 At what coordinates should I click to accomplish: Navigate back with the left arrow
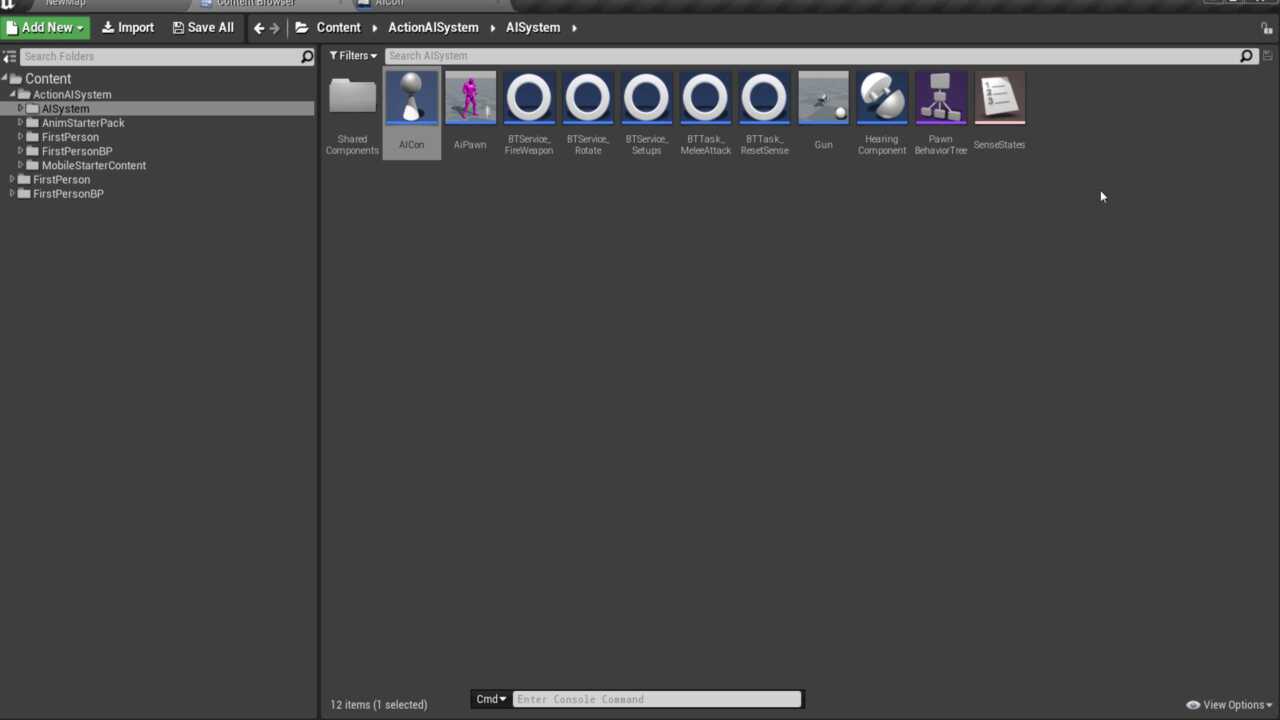coord(259,28)
